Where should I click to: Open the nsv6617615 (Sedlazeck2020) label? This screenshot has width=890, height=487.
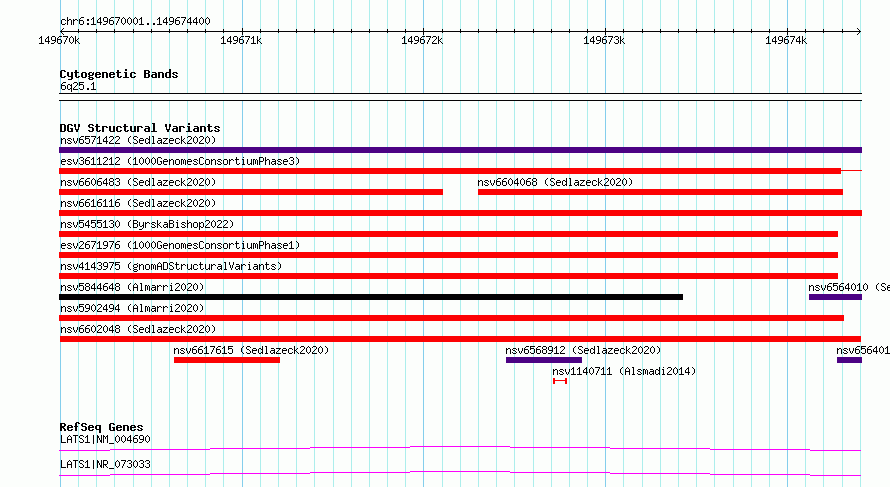click(251, 350)
